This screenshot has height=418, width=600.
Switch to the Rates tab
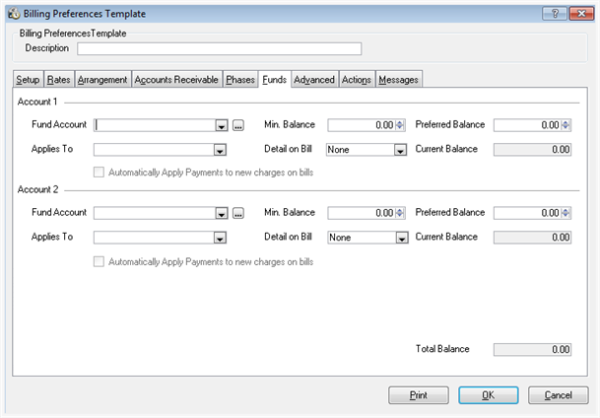[x=59, y=80]
